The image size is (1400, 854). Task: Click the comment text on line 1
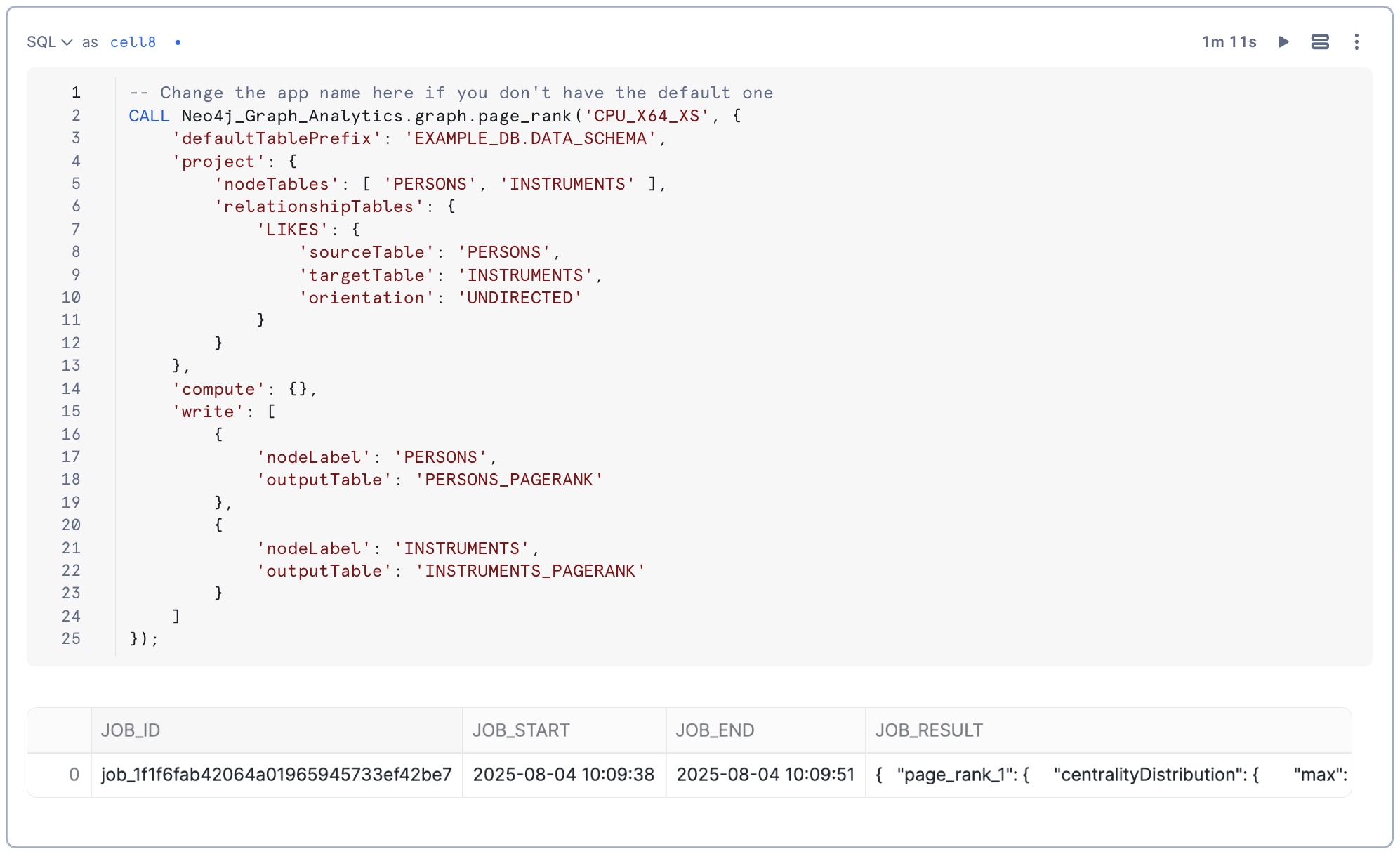451,93
